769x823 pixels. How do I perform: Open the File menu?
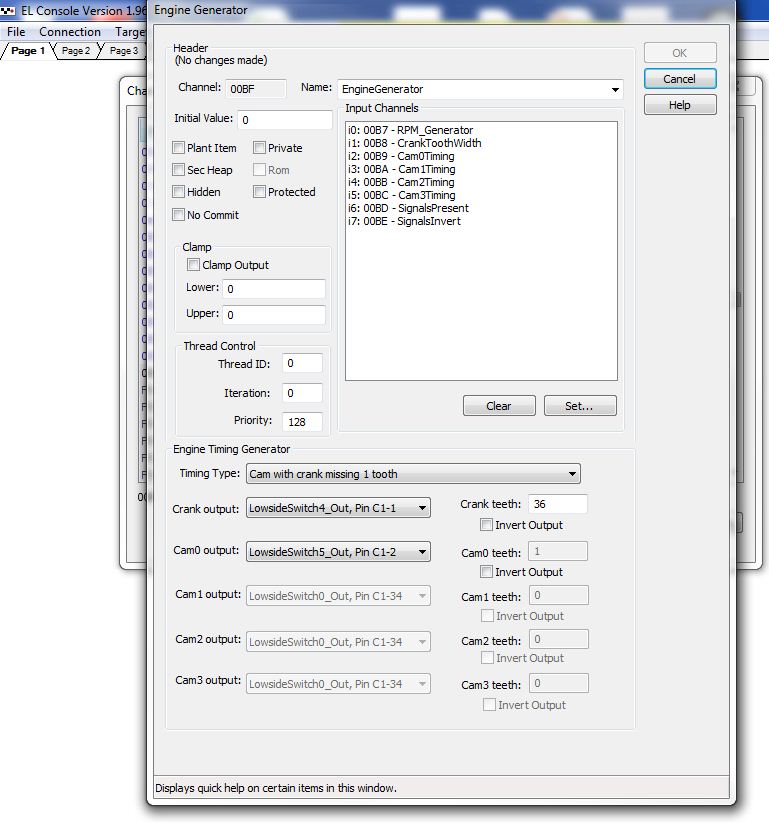(16, 32)
